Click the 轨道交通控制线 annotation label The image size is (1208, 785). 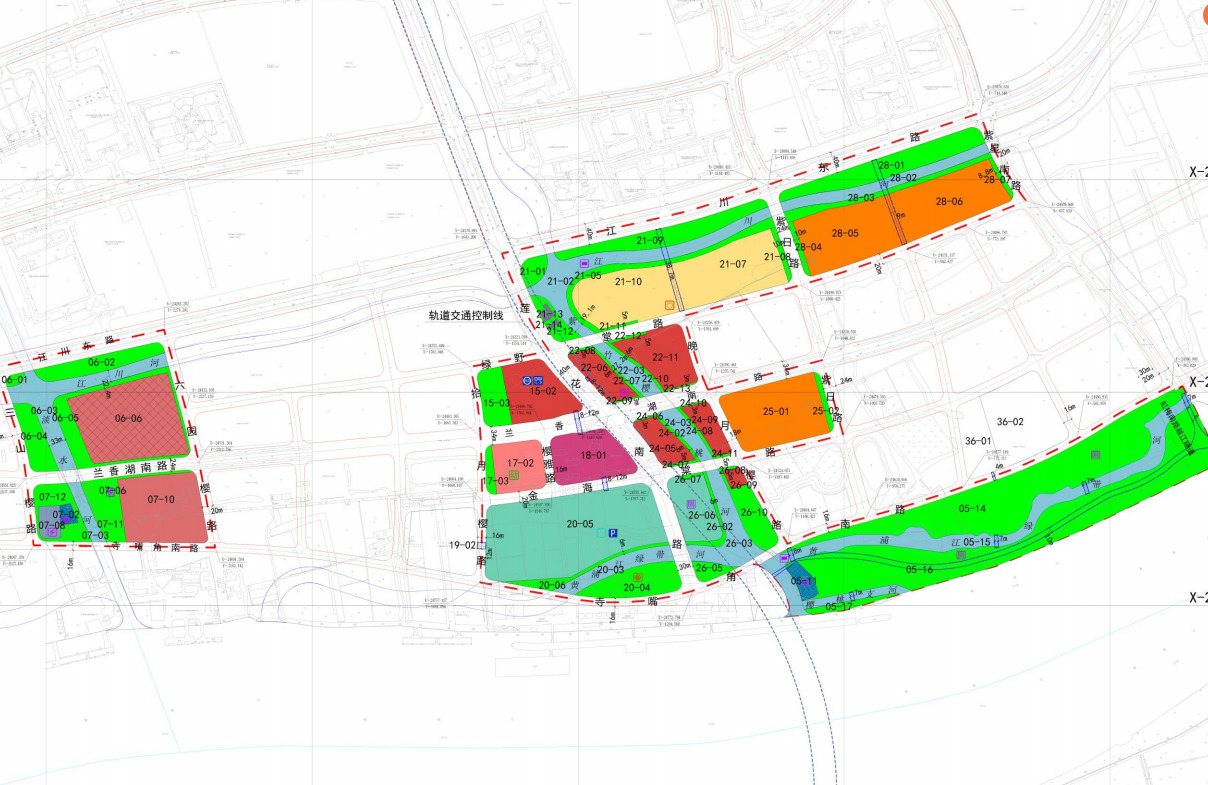[465, 315]
